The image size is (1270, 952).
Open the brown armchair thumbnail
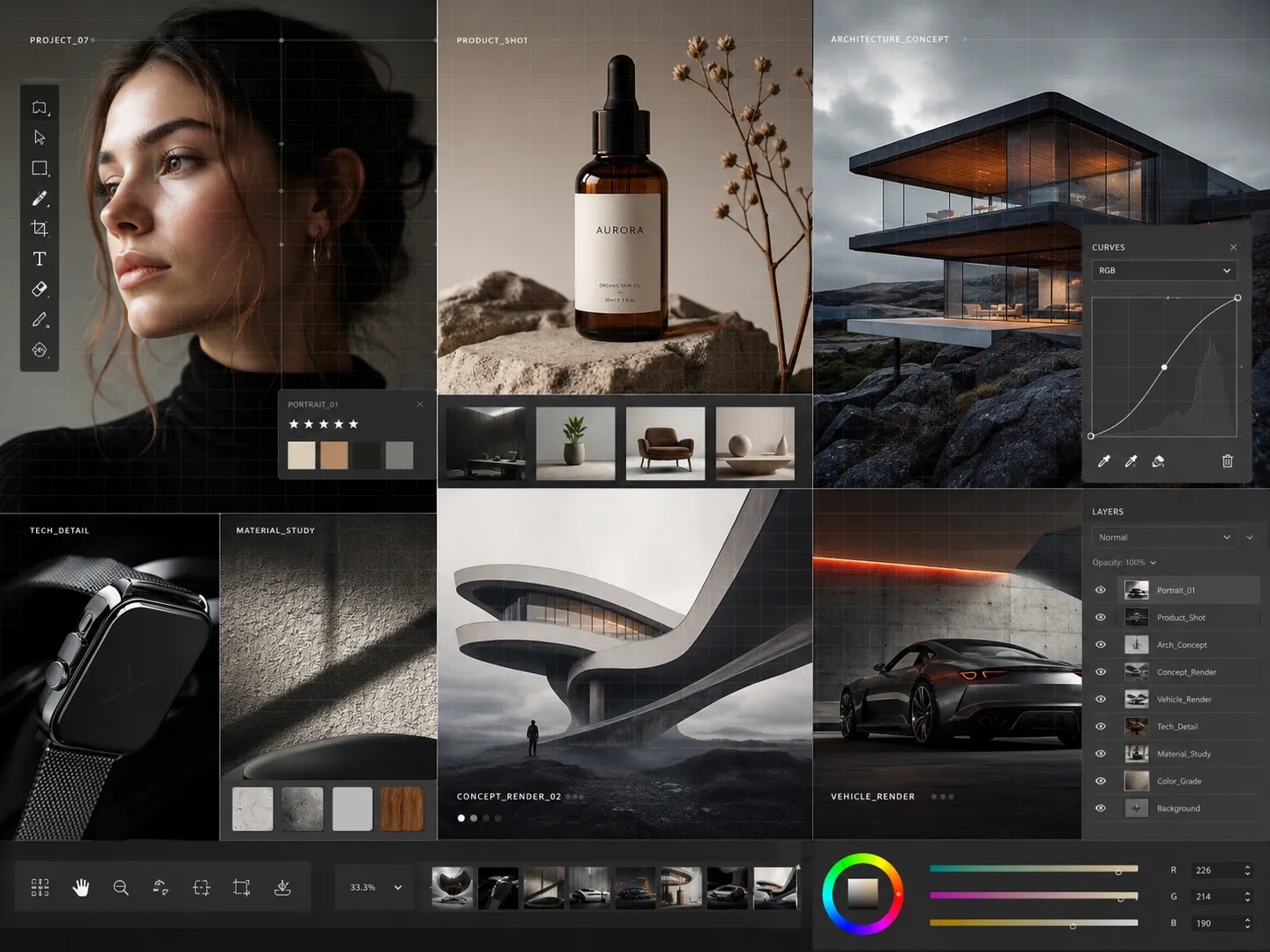click(x=666, y=443)
